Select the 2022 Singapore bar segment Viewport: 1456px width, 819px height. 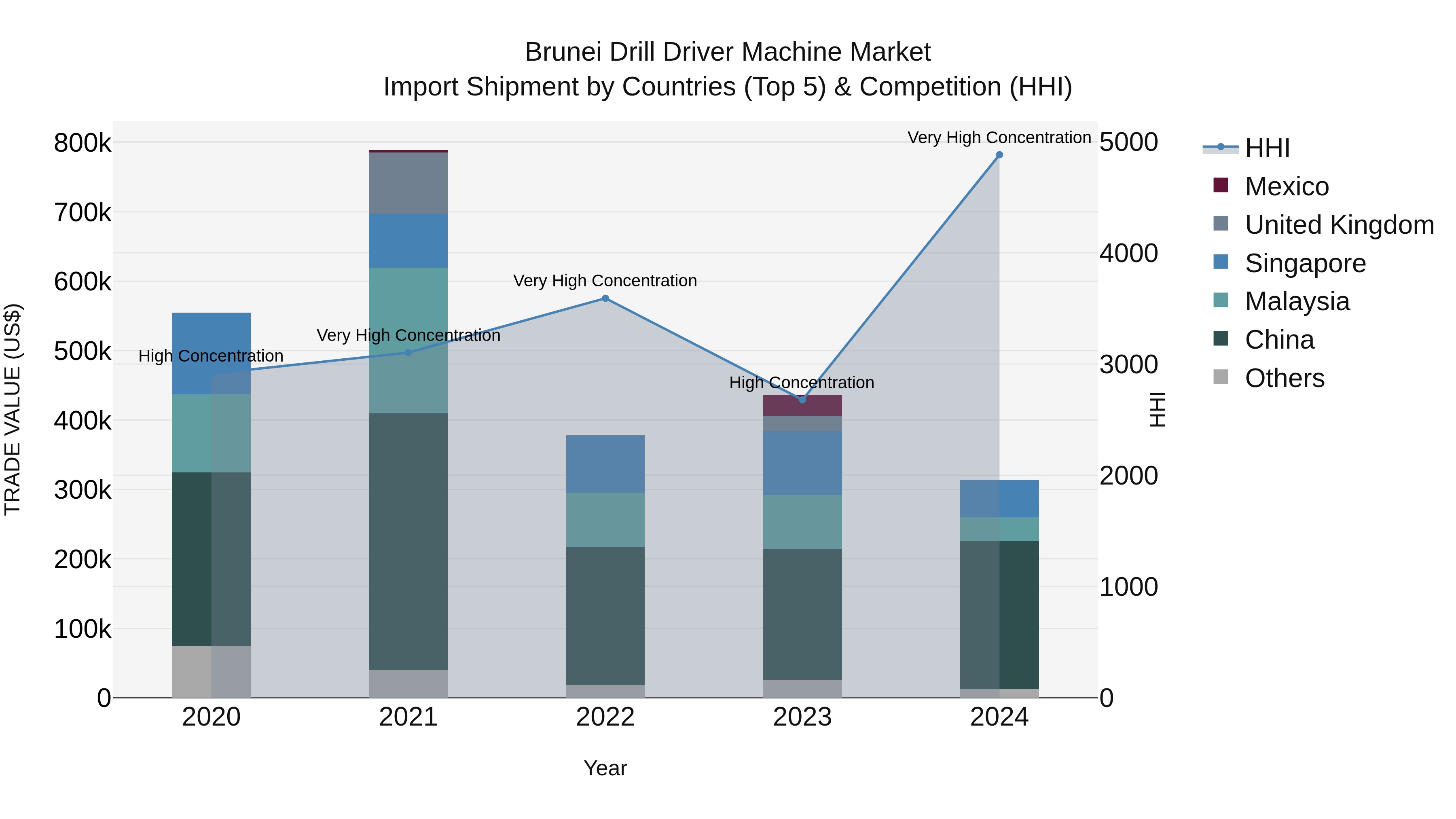[605, 463]
